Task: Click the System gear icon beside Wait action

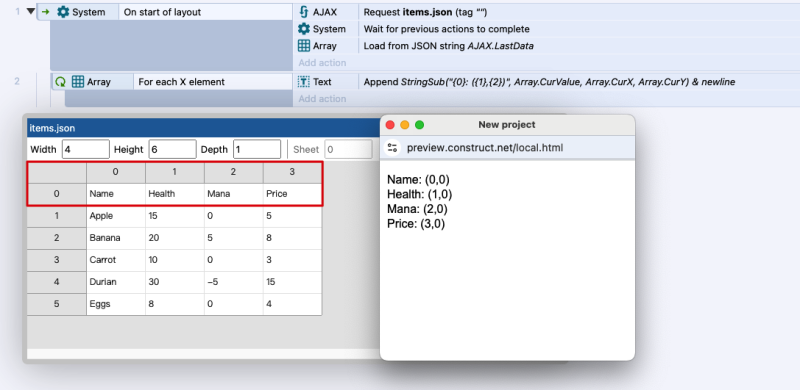Action: pyautogui.click(x=304, y=29)
